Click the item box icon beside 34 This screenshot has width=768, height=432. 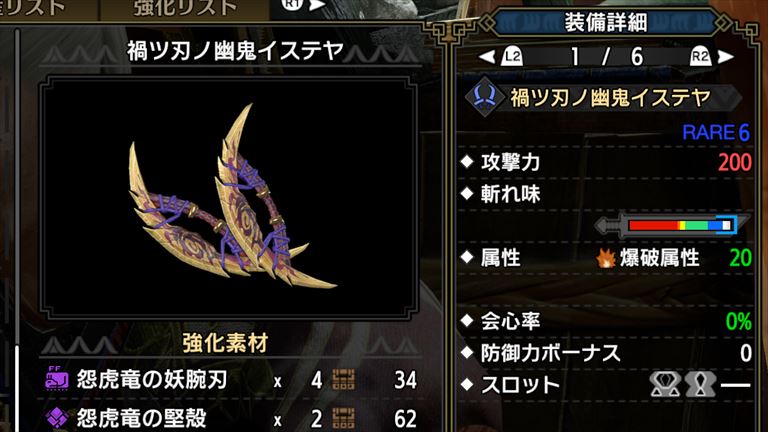pyautogui.click(x=343, y=380)
